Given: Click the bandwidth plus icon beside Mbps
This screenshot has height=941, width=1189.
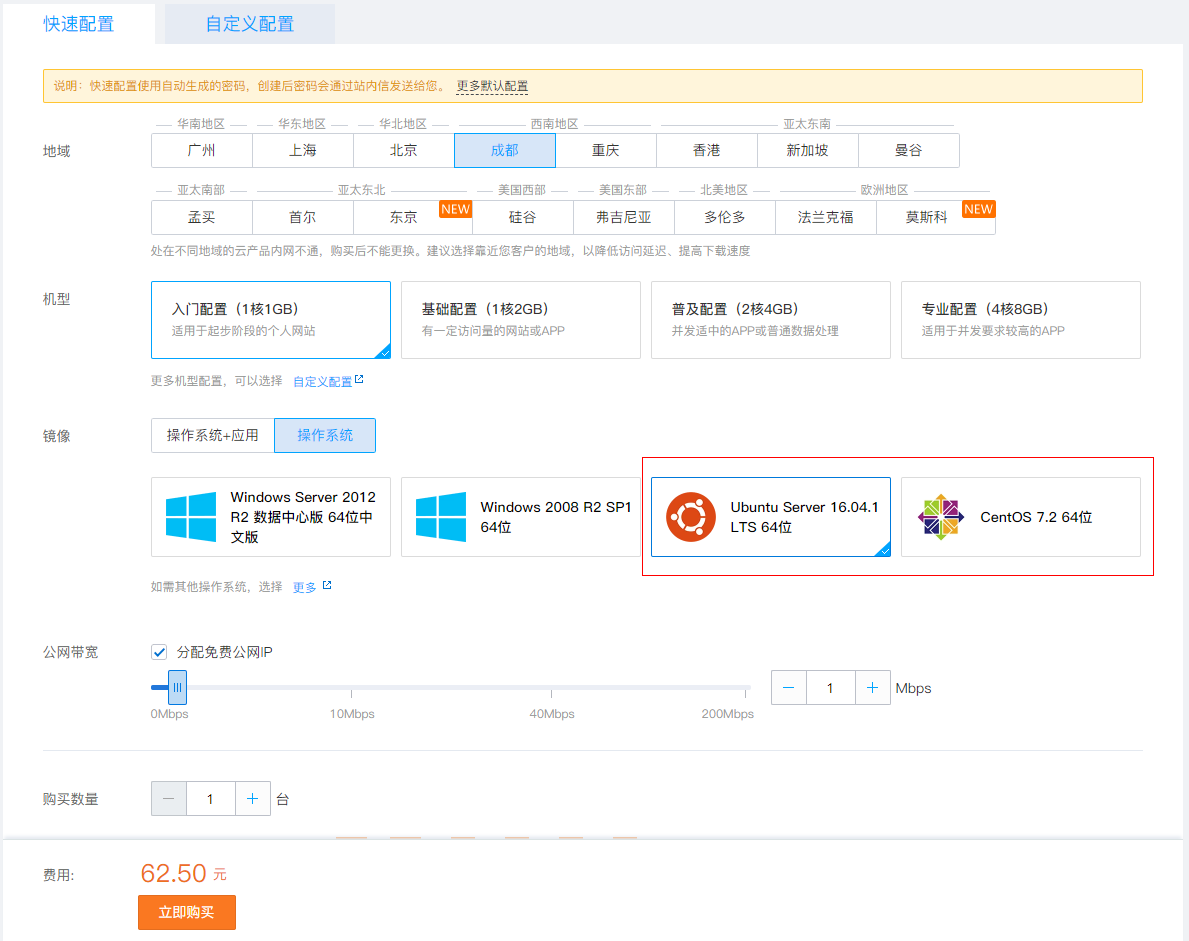Looking at the screenshot, I should (x=872, y=688).
